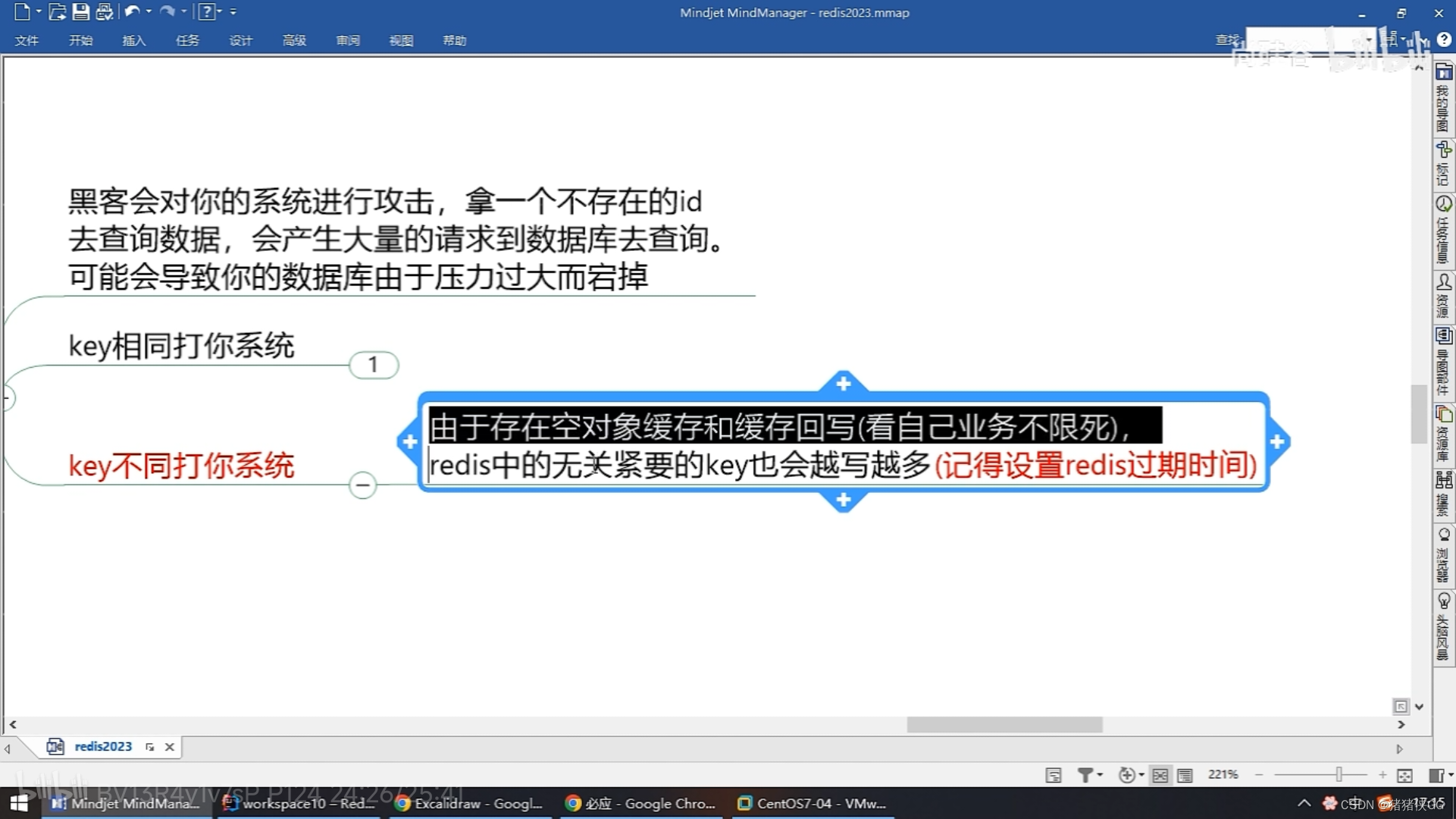Open the 资源 side panel tab
Screen dimensions: 1456x819
(x=1443, y=296)
